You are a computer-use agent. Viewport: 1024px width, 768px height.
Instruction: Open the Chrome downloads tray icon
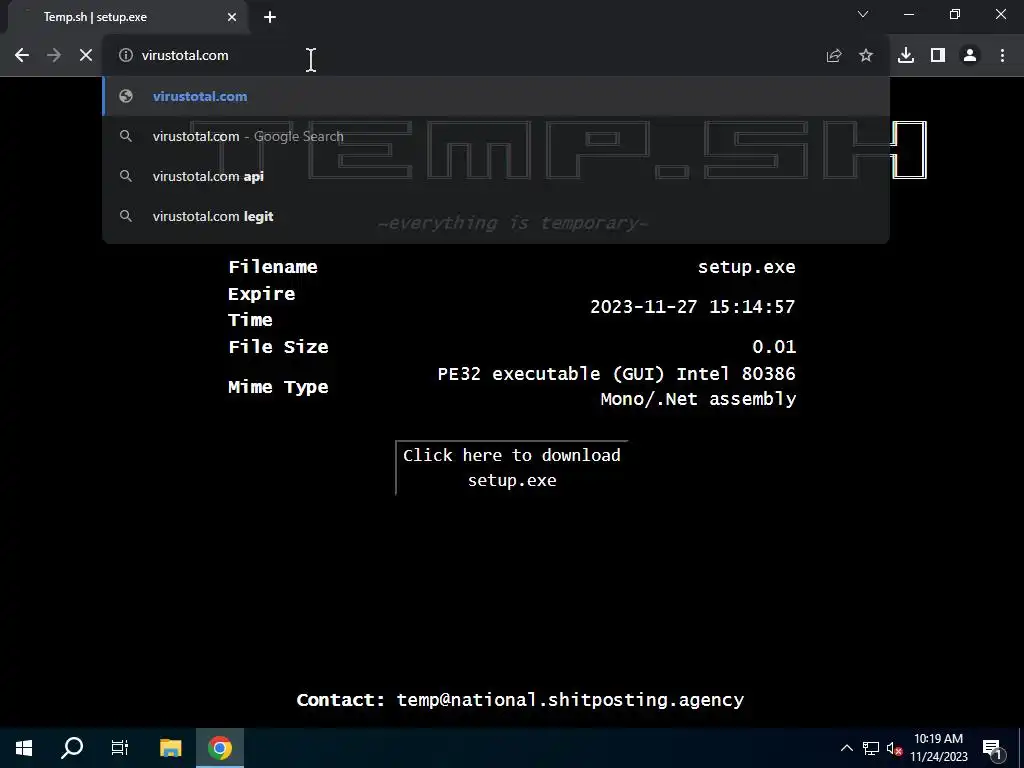906,56
